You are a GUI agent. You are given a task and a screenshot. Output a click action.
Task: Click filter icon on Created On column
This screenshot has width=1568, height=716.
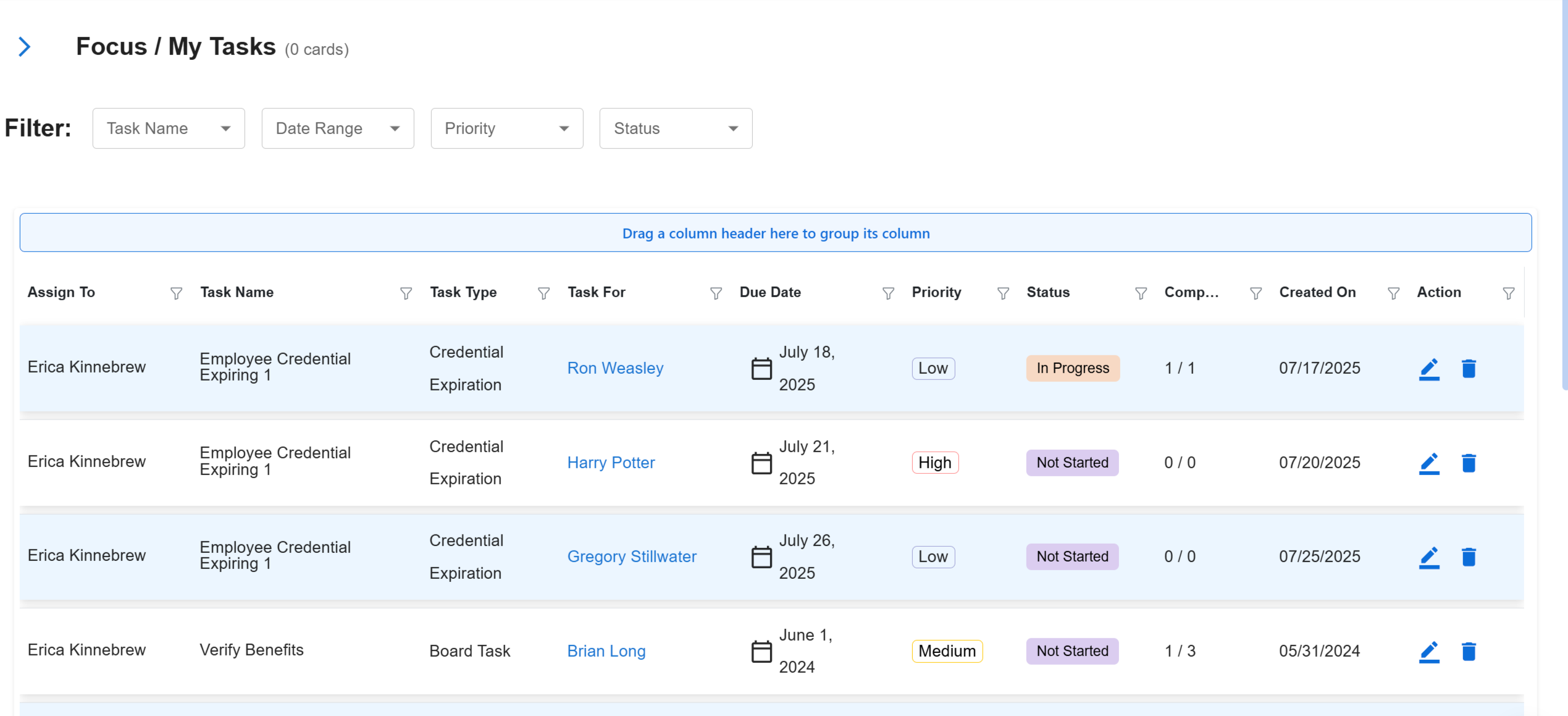[1393, 293]
